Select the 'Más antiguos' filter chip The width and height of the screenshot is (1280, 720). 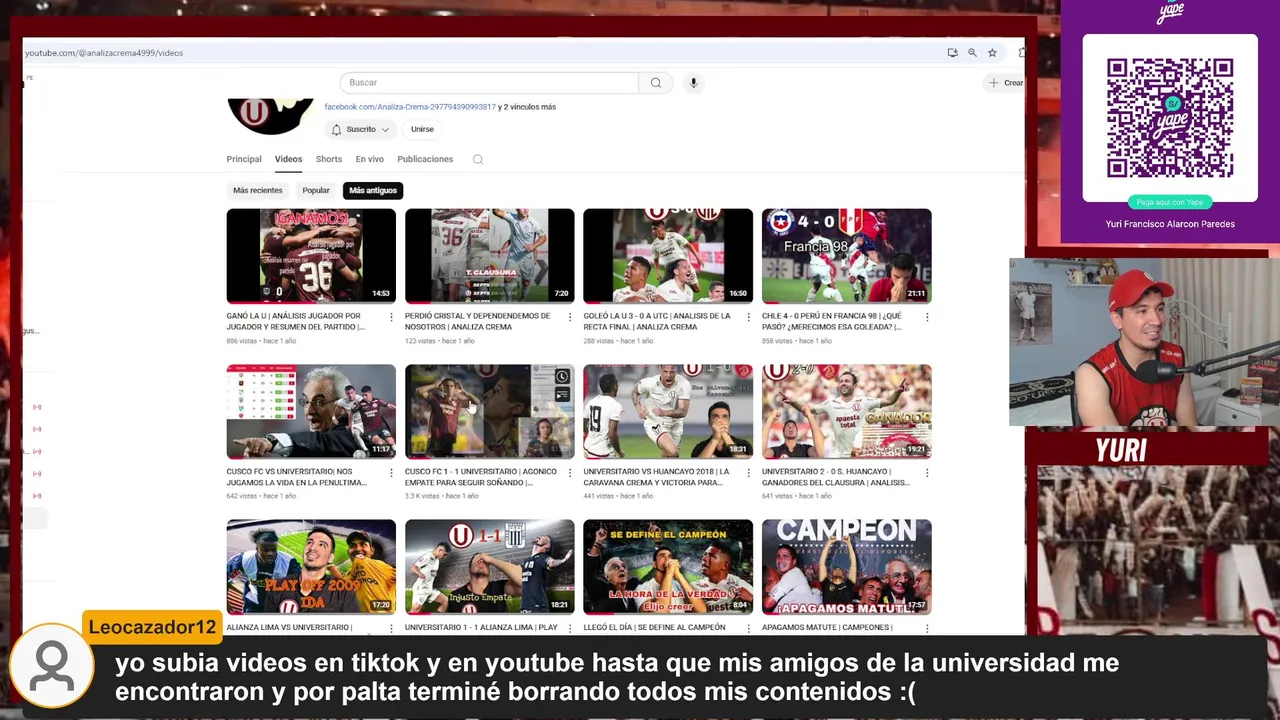[x=373, y=190]
